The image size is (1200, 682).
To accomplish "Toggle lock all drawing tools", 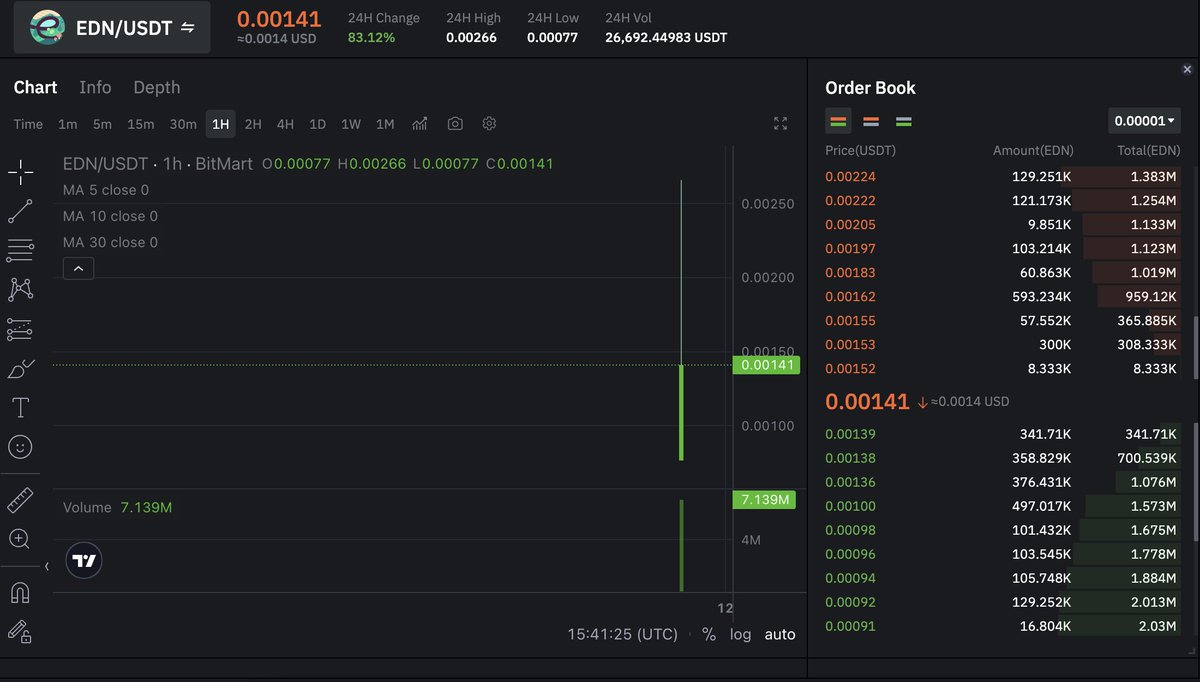I will 20,631.
